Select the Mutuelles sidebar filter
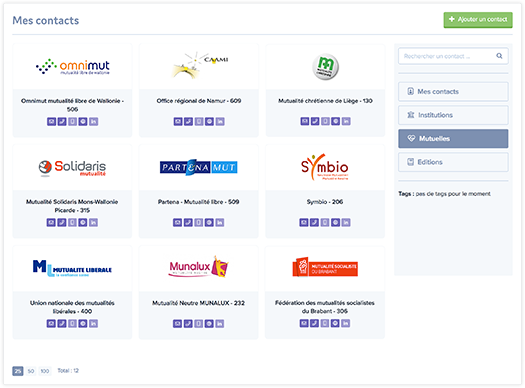 (x=453, y=139)
